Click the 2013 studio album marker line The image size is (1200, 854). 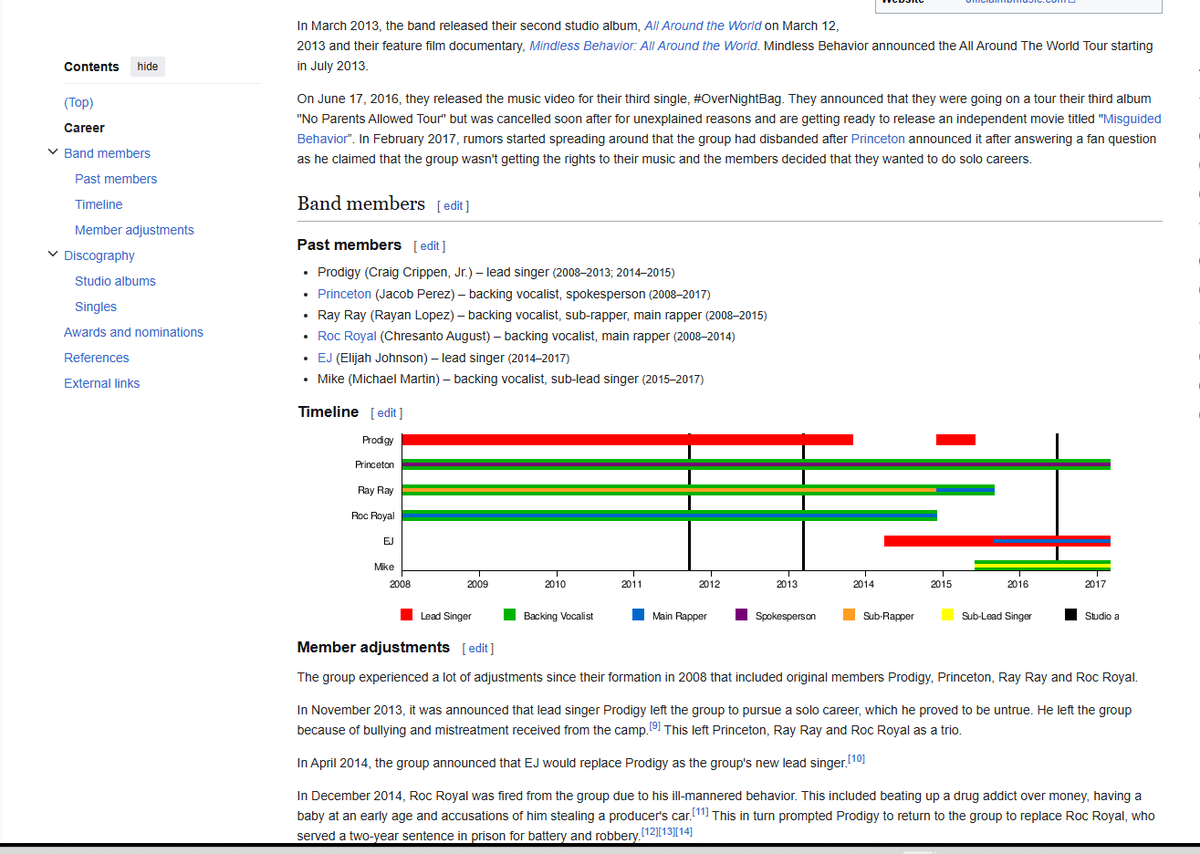pos(803,500)
